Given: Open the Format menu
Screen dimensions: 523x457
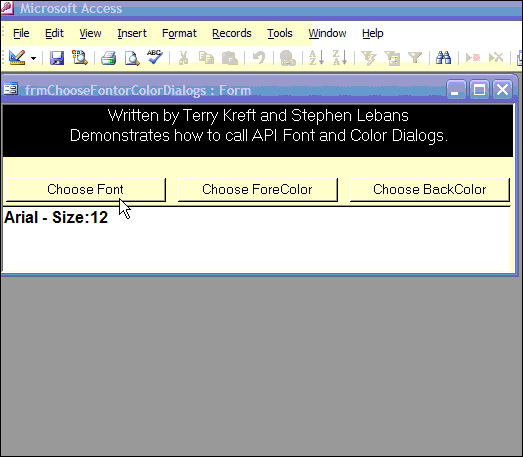Looking at the screenshot, I should tap(179, 33).
